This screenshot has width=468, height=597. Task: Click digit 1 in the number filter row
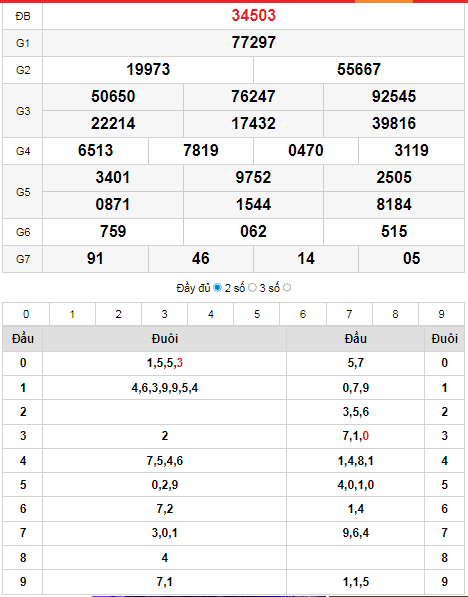point(72,314)
